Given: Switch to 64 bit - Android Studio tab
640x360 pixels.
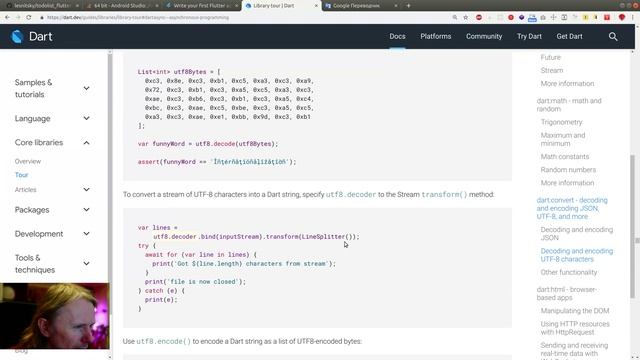Looking at the screenshot, I should (122, 6).
